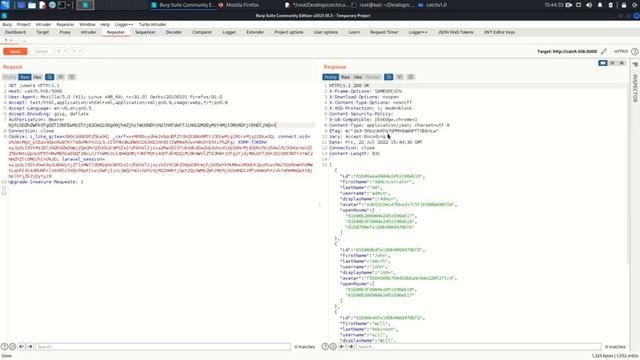Select the Raw view in Request panel
This screenshot has height=360, width=640.
[x=25, y=77]
